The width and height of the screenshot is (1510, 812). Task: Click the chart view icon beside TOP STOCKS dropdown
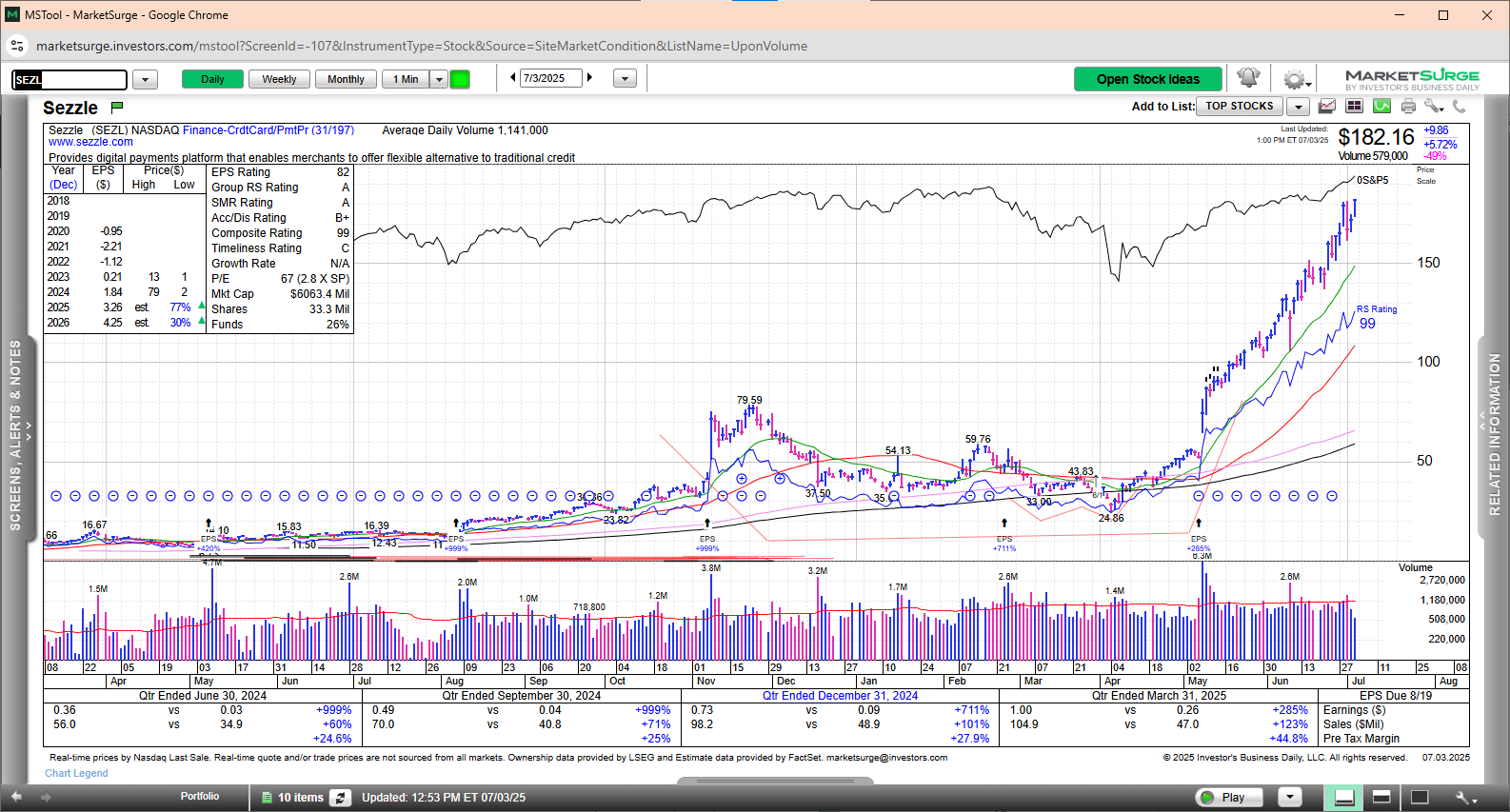tap(1326, 106)
